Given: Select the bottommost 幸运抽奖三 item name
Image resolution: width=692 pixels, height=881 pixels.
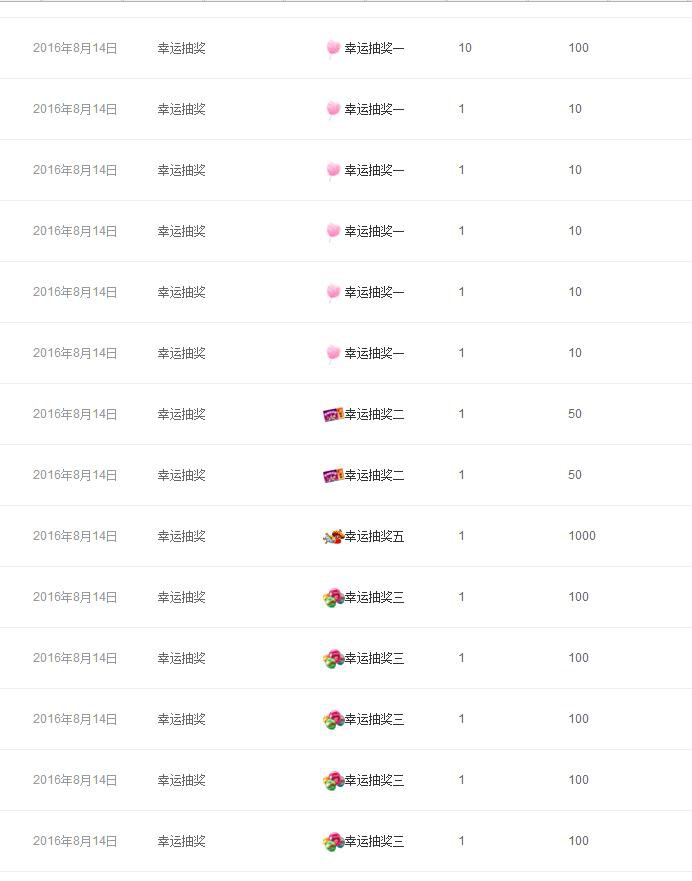Looking at the screenshot, I should tap(374, 842).
